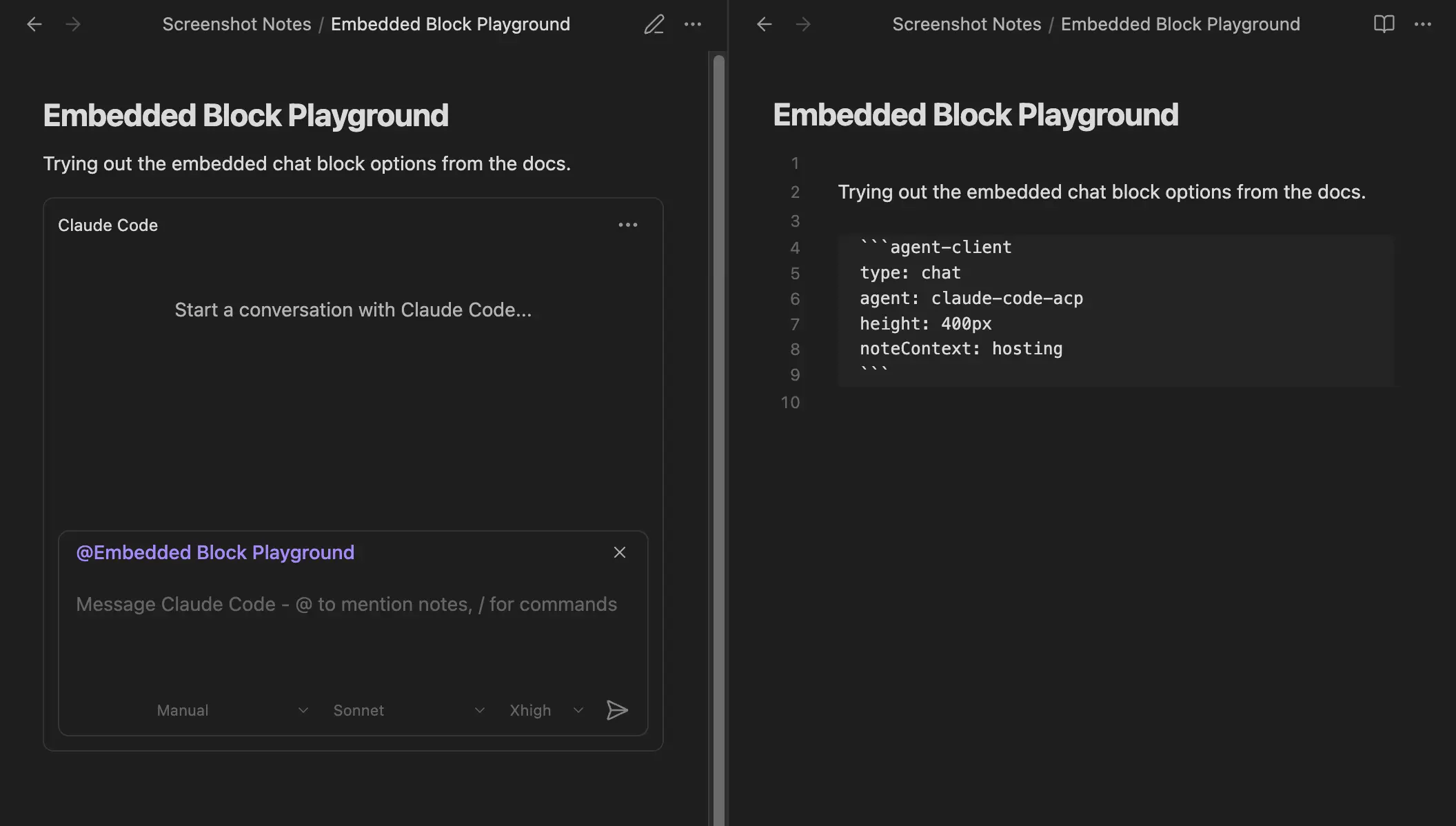1456x826 pixels.
Task: Open the Sonnet model dropdown
Action: [409, 710]
